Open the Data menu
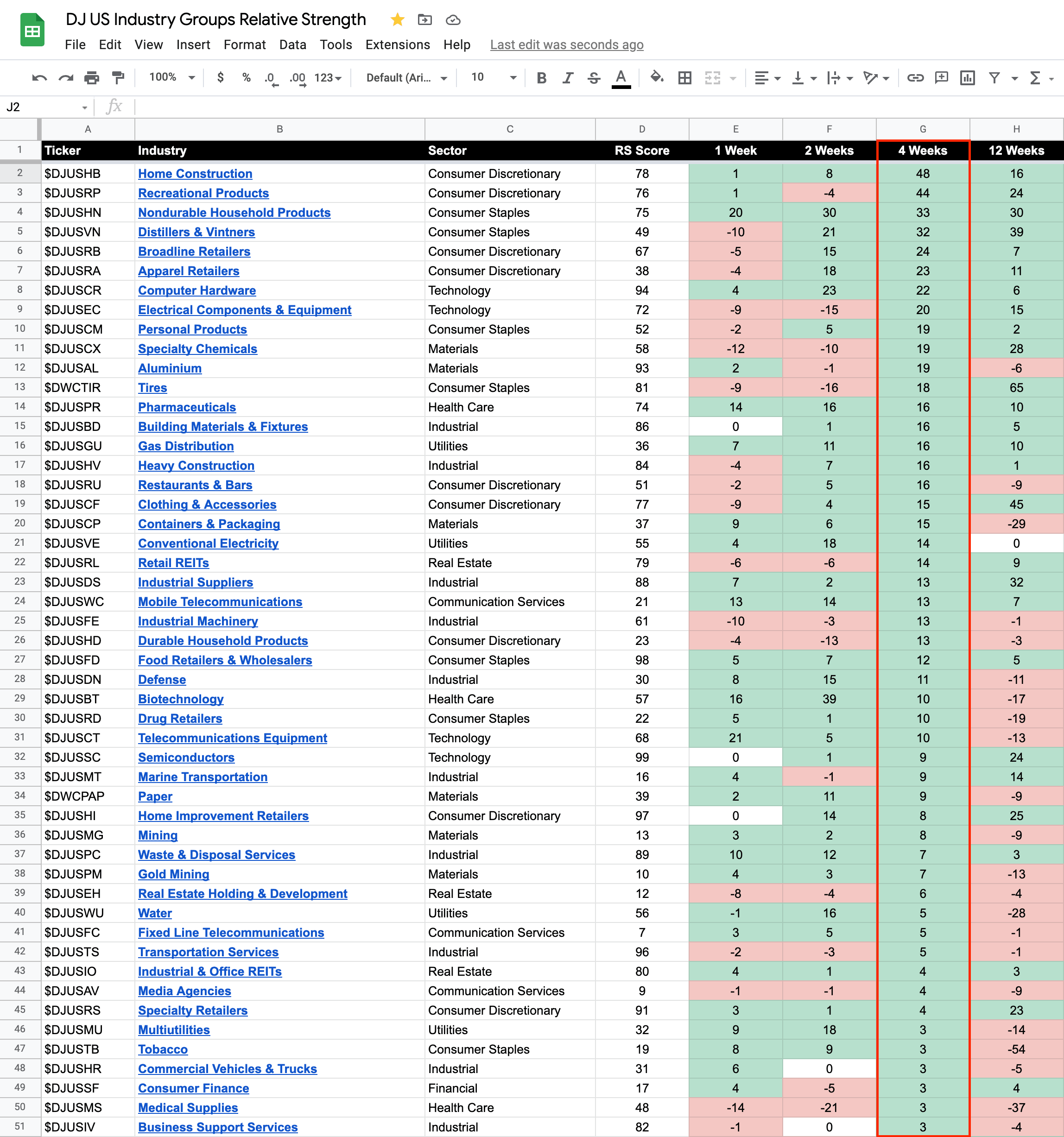 click(x=292, y=44)
